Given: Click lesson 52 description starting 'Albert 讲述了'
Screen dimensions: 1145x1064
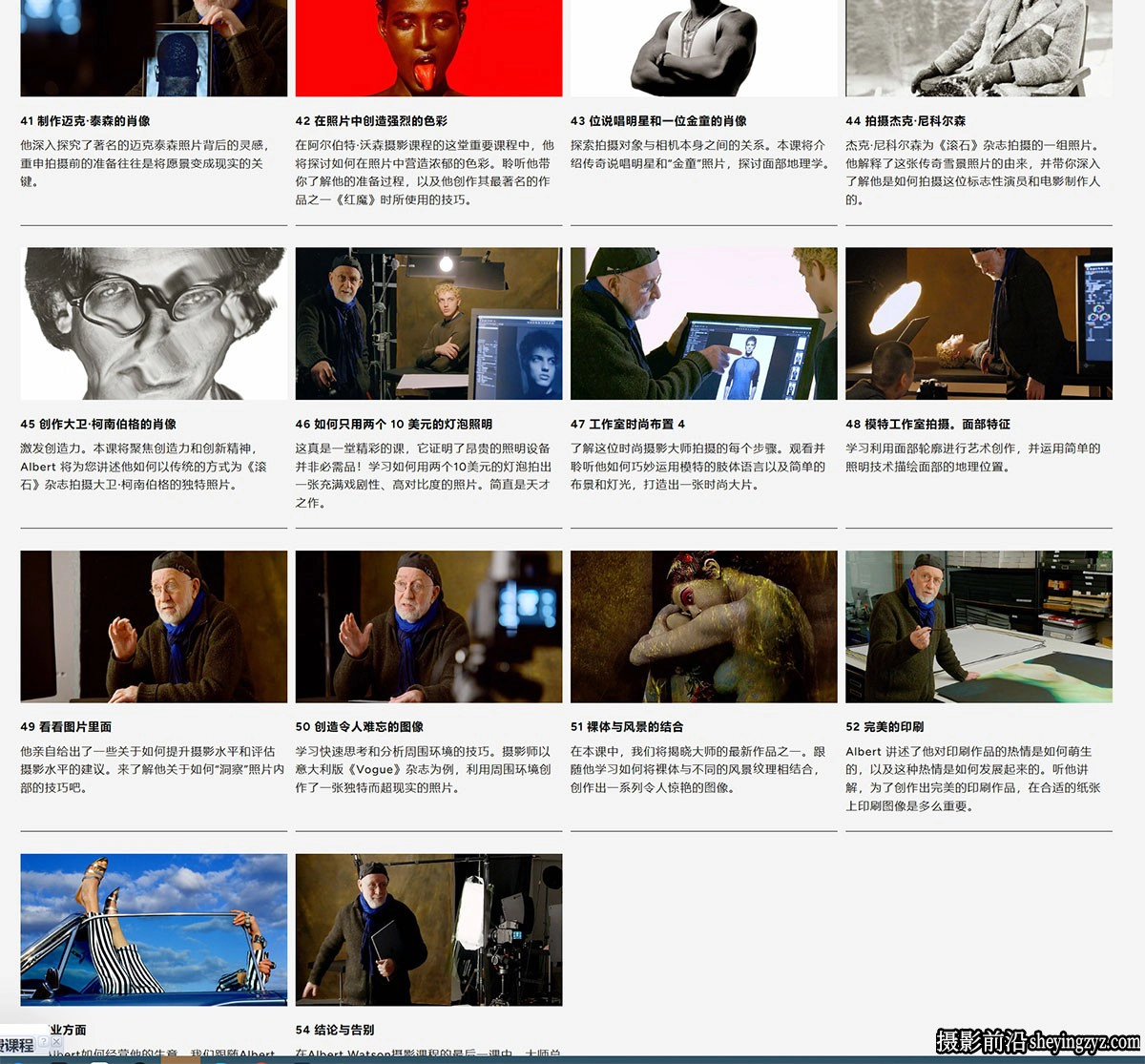Looking at the screenshot, I should tap(973, 779).
